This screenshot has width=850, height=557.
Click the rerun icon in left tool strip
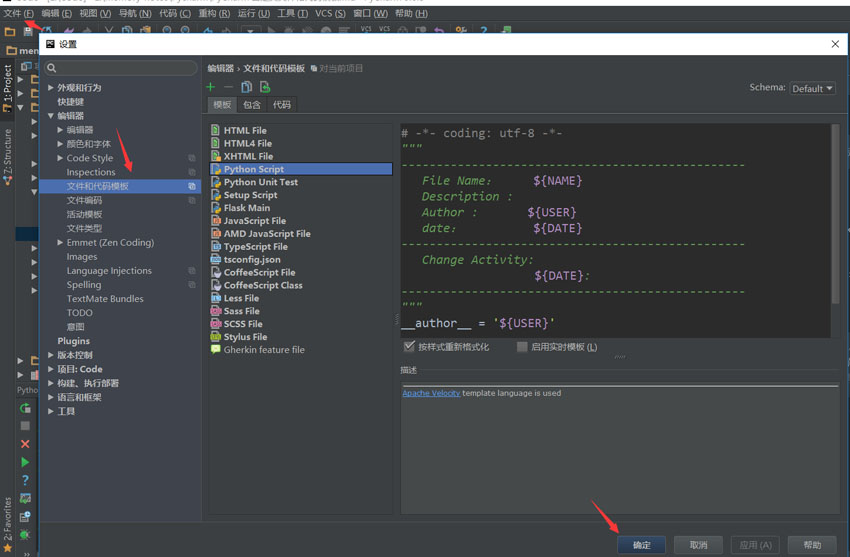click(x=25, y=408)
